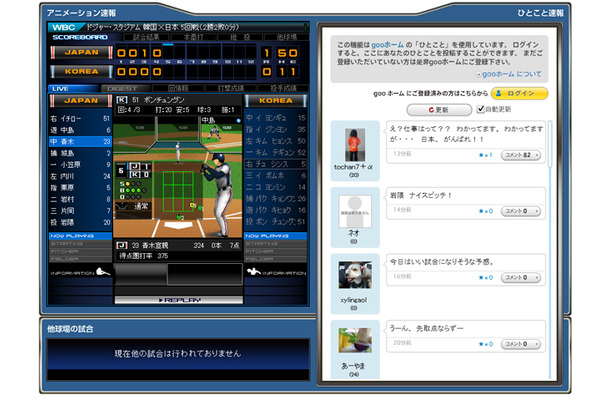Select キム テギュン 52 in Korea lineup
This screenshot has width=610, height=400.
[x=275, y=153]
